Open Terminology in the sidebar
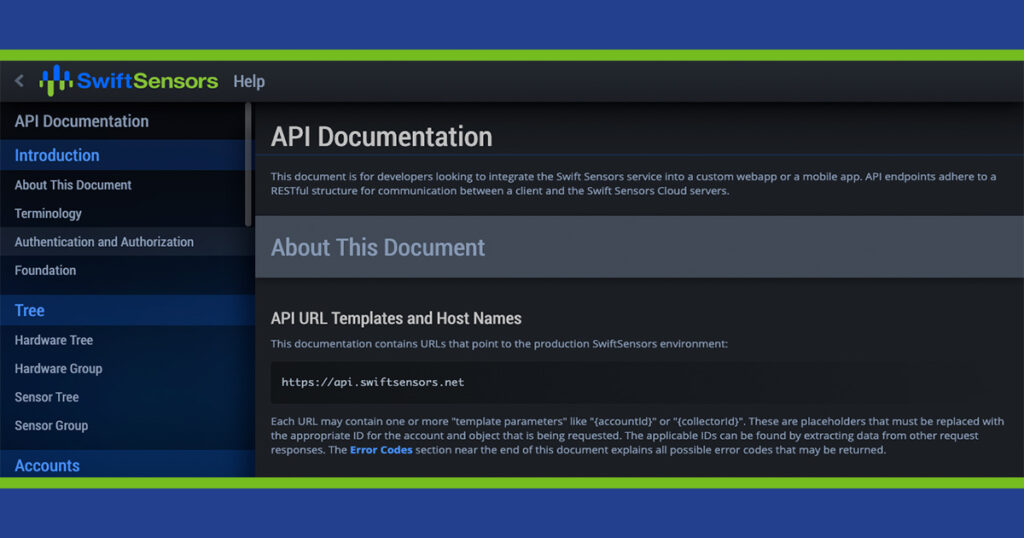This screenshot has height=538, width=1024. [48, 214]
